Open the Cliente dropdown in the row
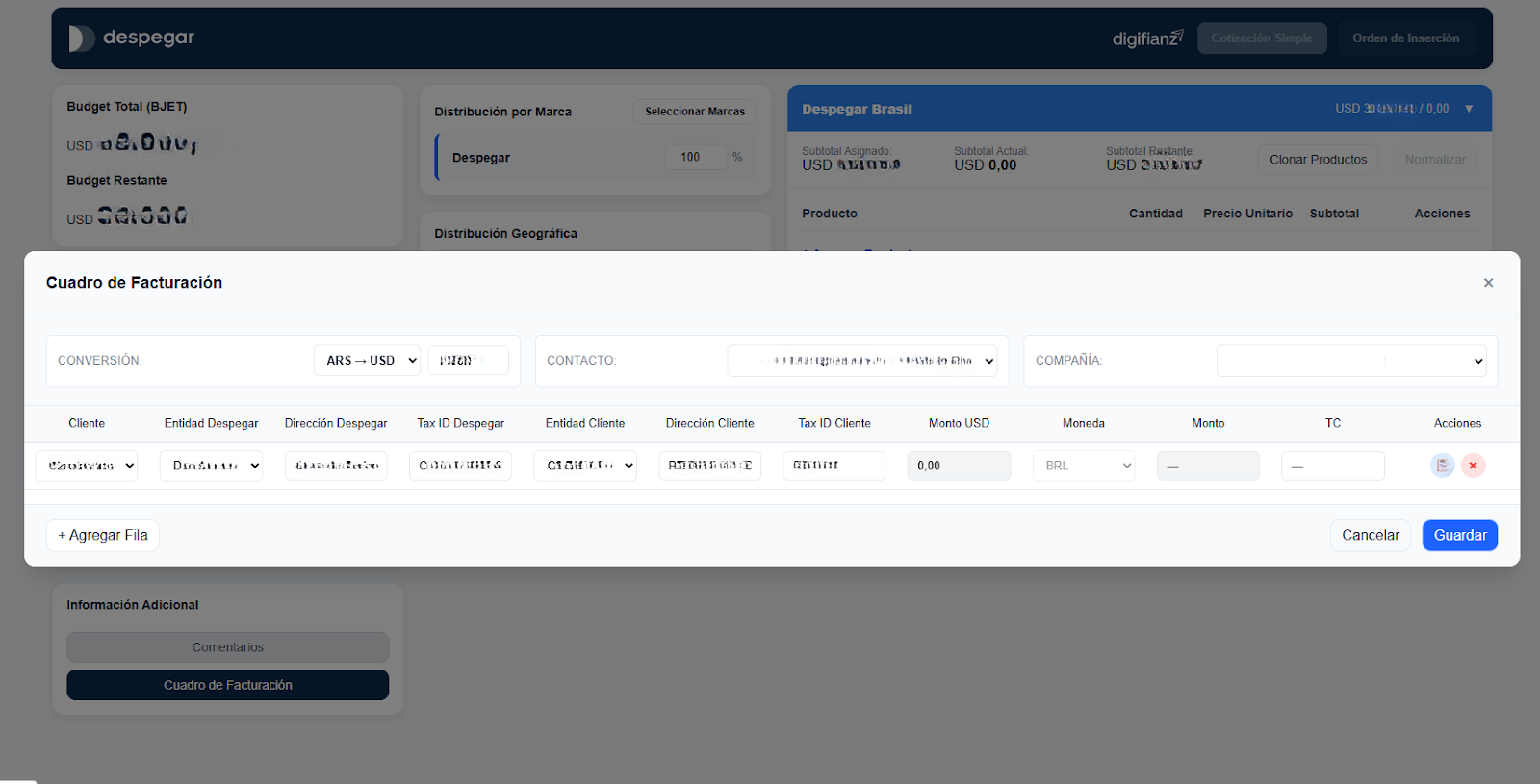1540x784 pixels. tap(87, 466)
